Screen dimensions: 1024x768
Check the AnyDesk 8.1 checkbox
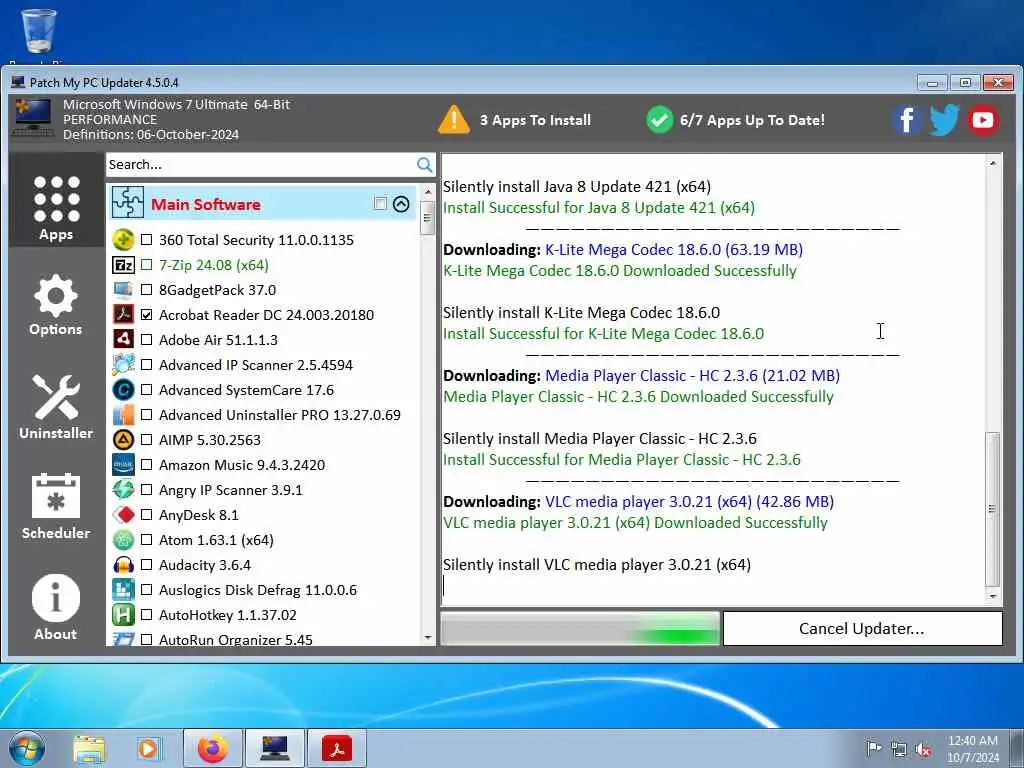tap(147, 515)
